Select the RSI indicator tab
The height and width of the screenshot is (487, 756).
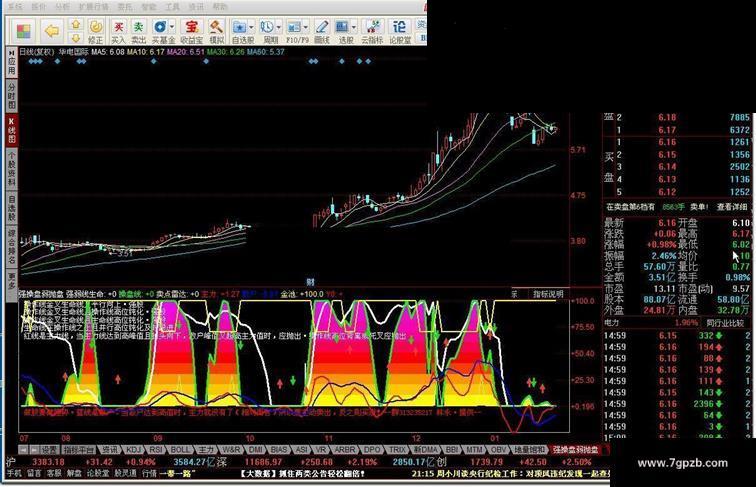[156, 449]
